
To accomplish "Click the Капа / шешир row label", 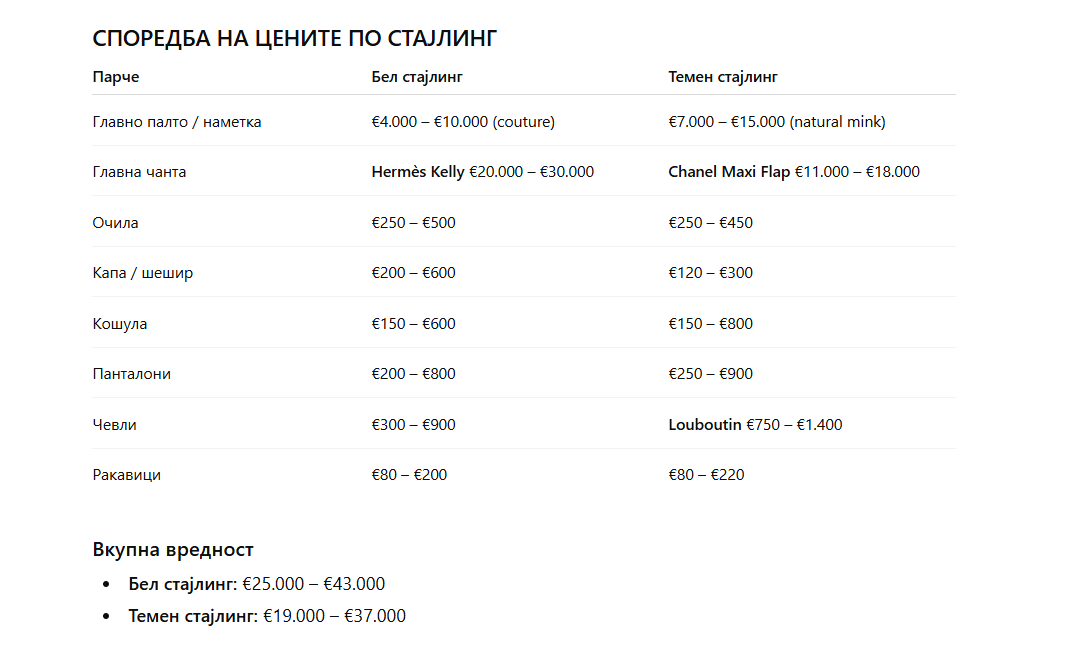I will click(143, 273).
